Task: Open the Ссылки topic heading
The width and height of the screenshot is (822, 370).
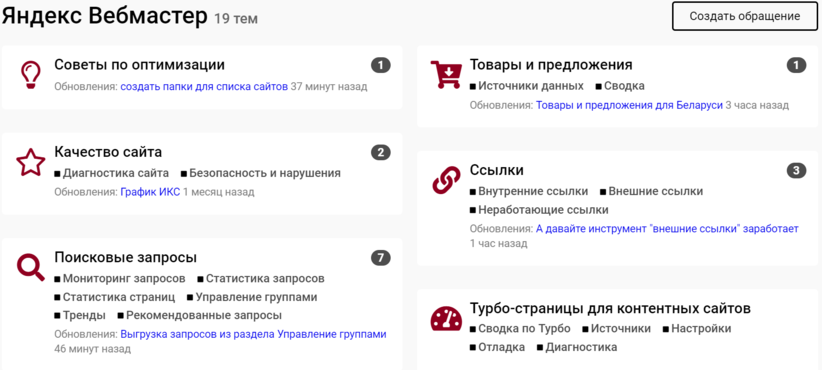Action: pos(496,170)
